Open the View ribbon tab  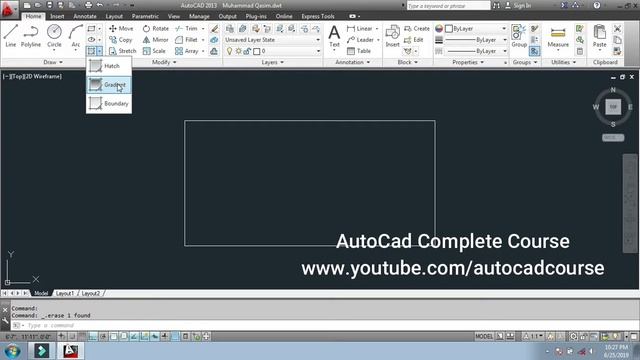pos(174,16)
